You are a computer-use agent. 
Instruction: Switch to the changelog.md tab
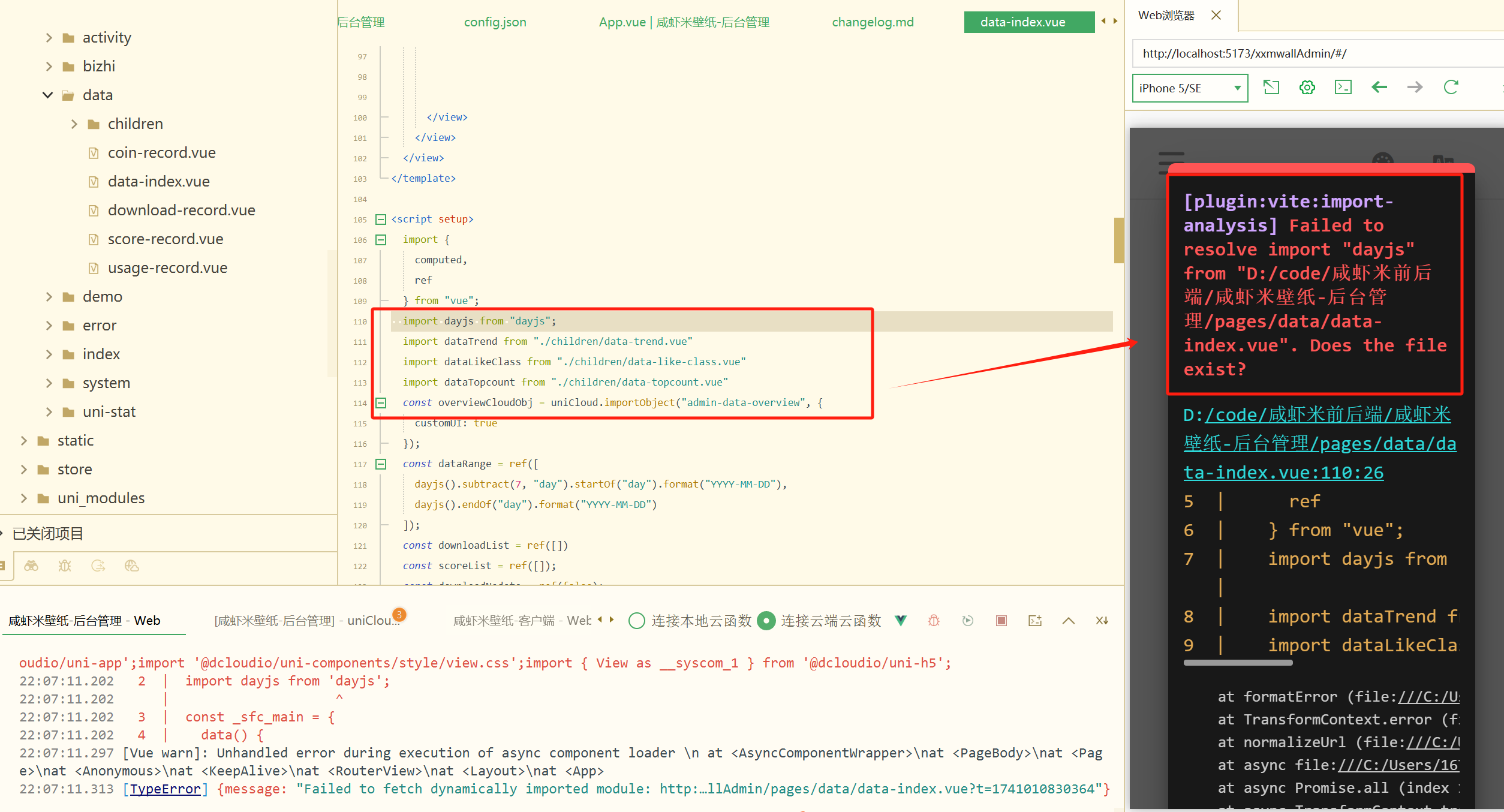pyautogui.click(x=873, y=22)
